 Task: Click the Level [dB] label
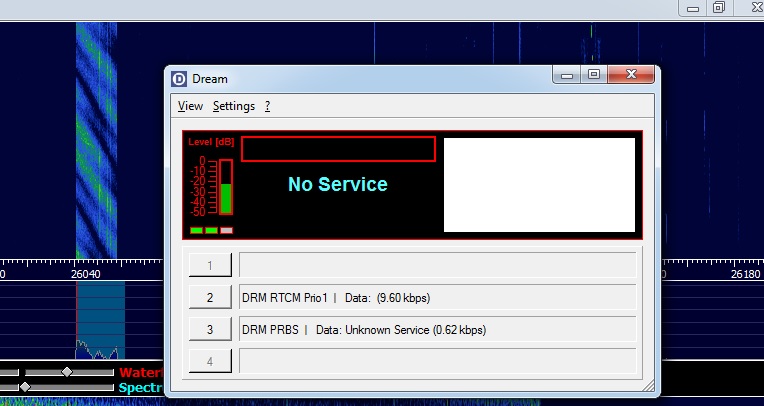211,142
